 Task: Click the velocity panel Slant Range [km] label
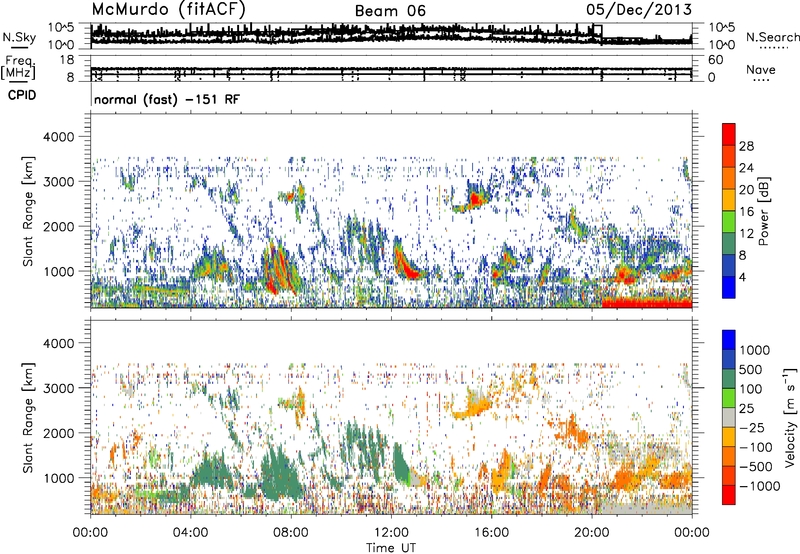click(28, 417)
